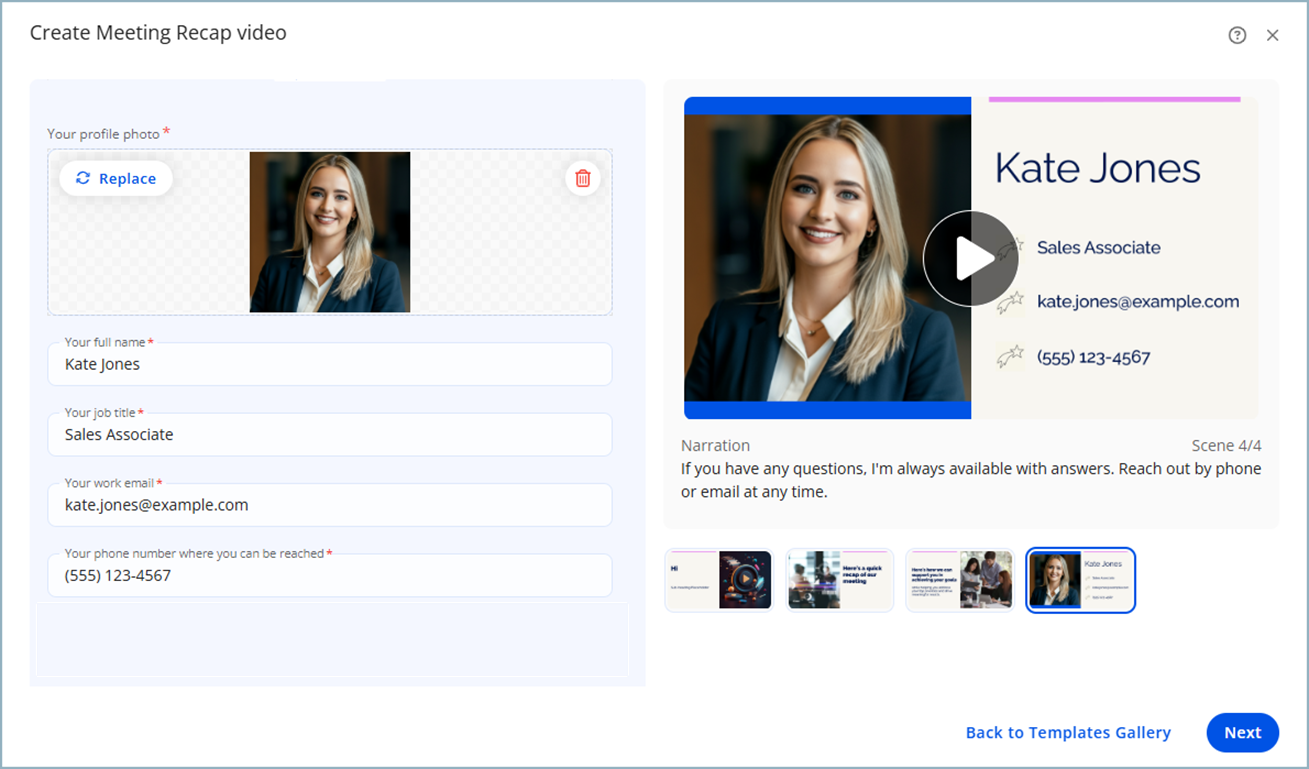
Task: Focus the work email input field
Action: (330, 506)
